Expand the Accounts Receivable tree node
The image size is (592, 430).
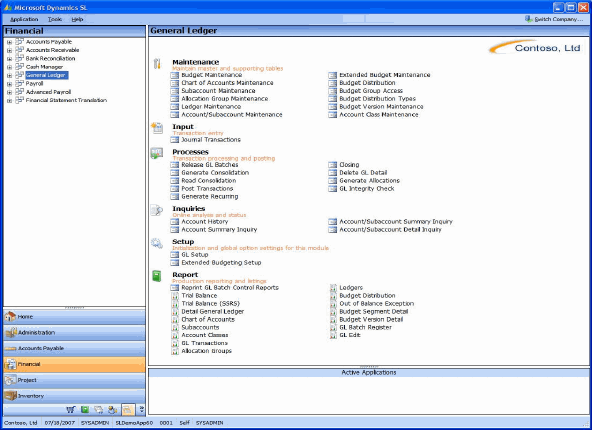coord(9,50)
